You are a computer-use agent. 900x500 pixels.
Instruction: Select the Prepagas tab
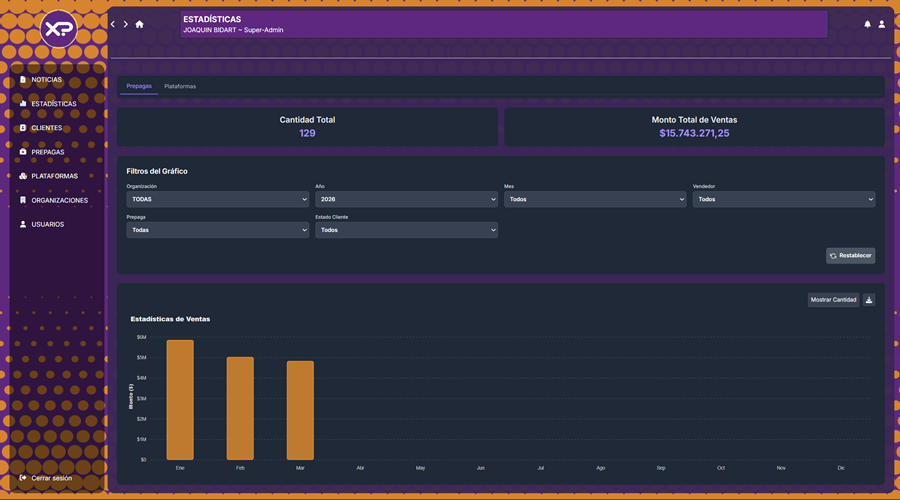pos(139,86)
